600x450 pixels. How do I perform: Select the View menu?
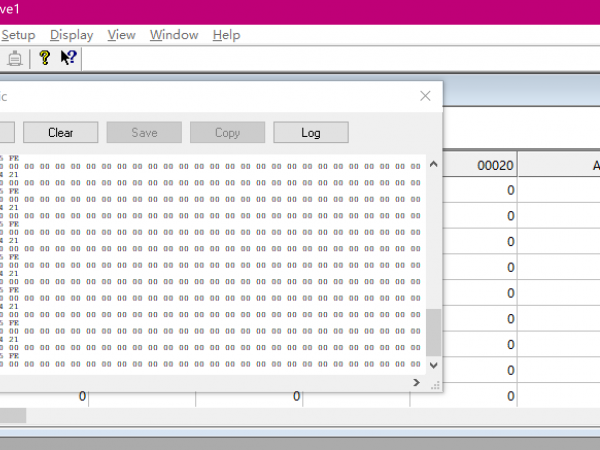(x=121, y=35)
